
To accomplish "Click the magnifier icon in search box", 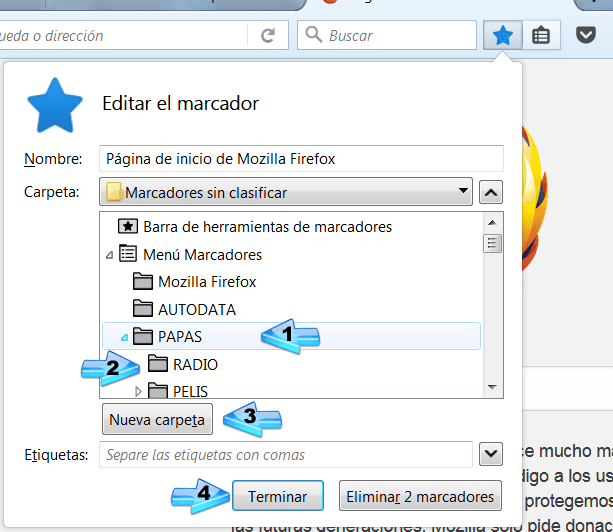I will (x=314, y=34).
